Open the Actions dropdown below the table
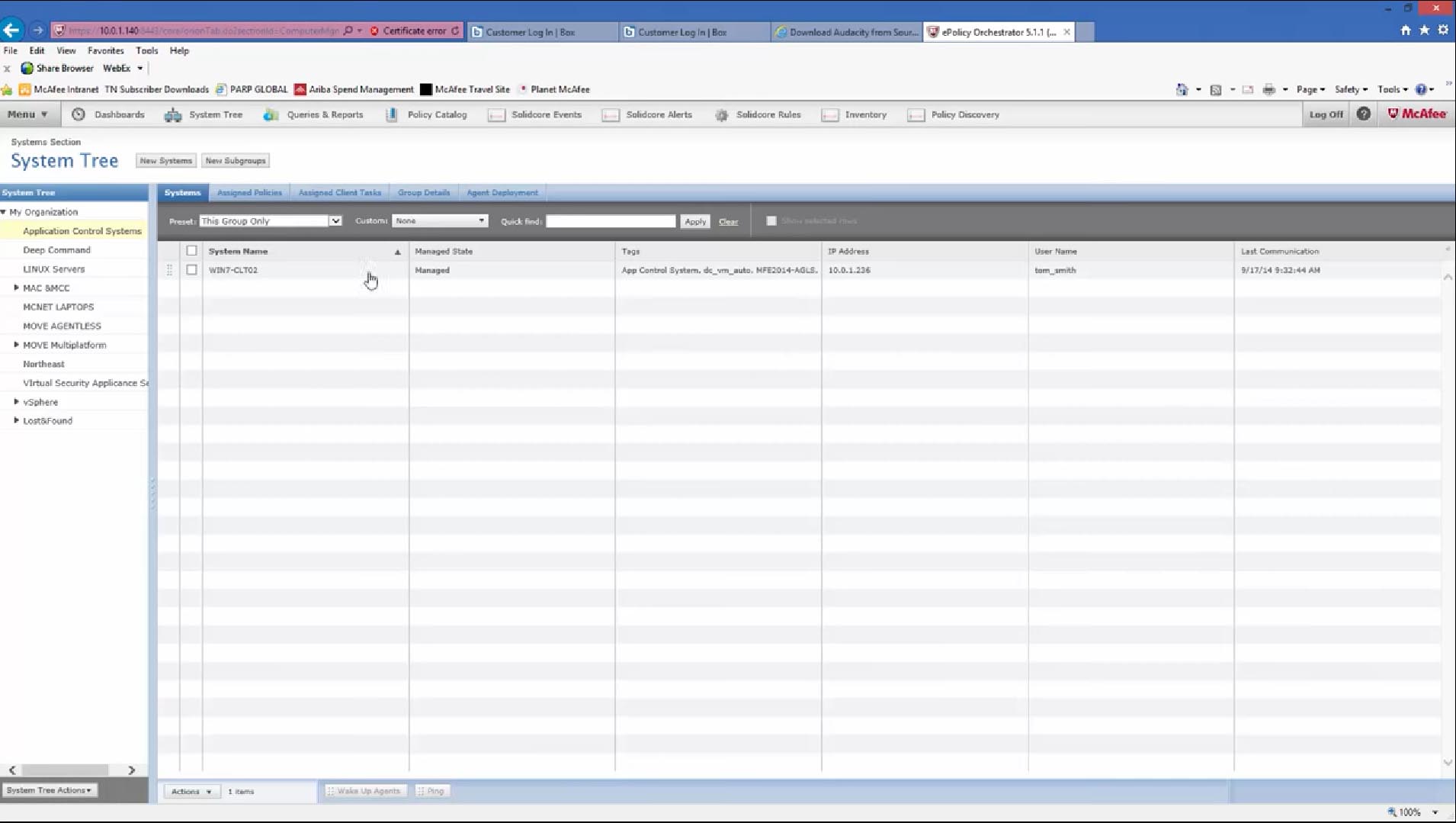 point(191,792)
